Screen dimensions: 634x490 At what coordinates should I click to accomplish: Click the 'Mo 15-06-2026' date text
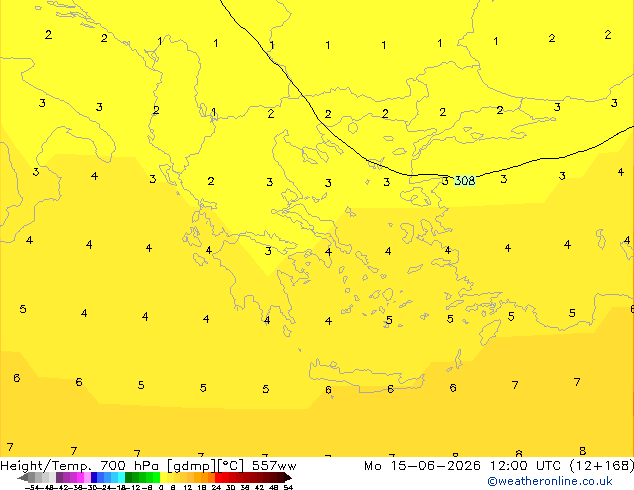[422, 466]
